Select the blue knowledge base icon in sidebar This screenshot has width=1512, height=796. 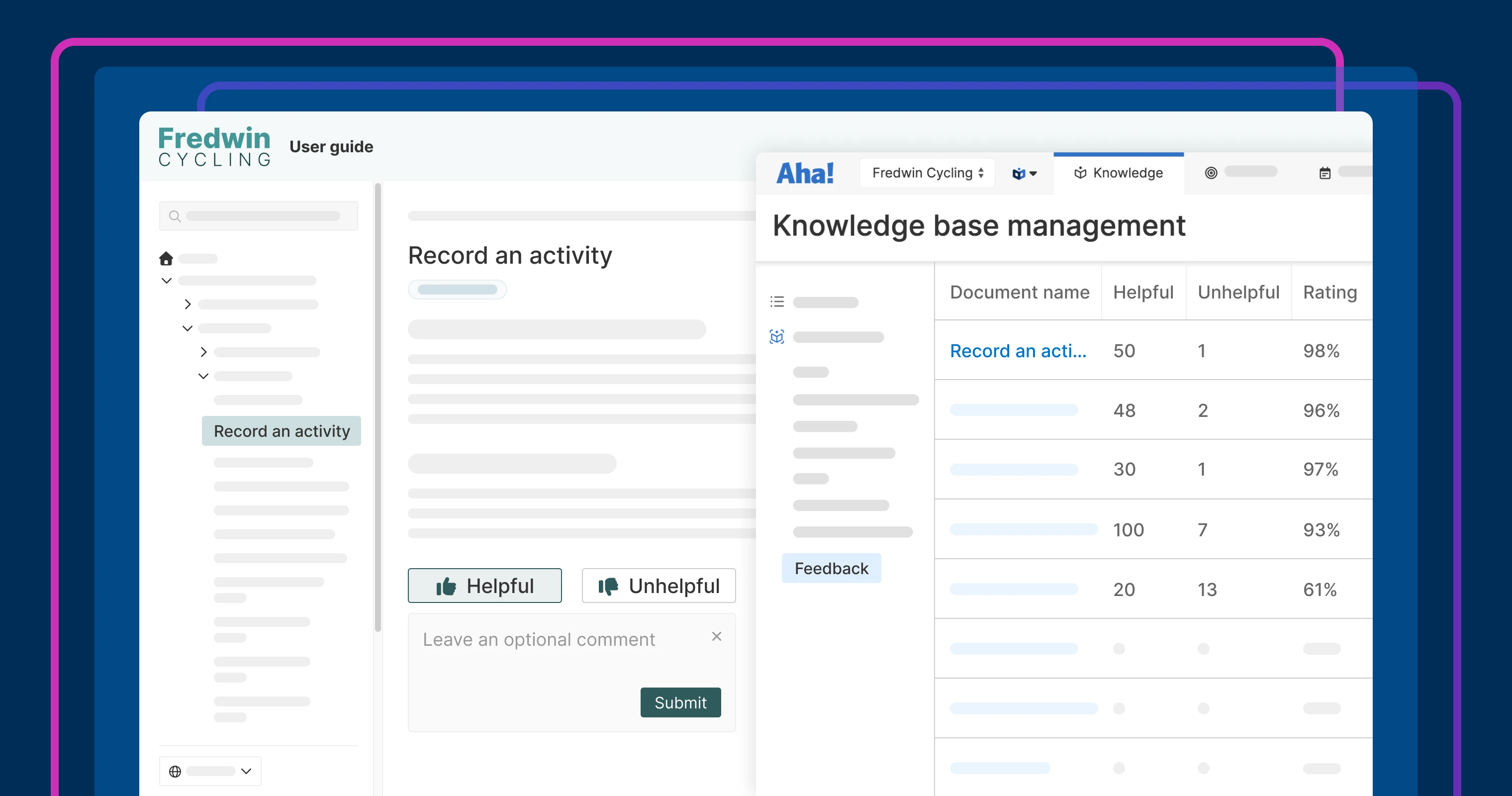tap(776, 337)
